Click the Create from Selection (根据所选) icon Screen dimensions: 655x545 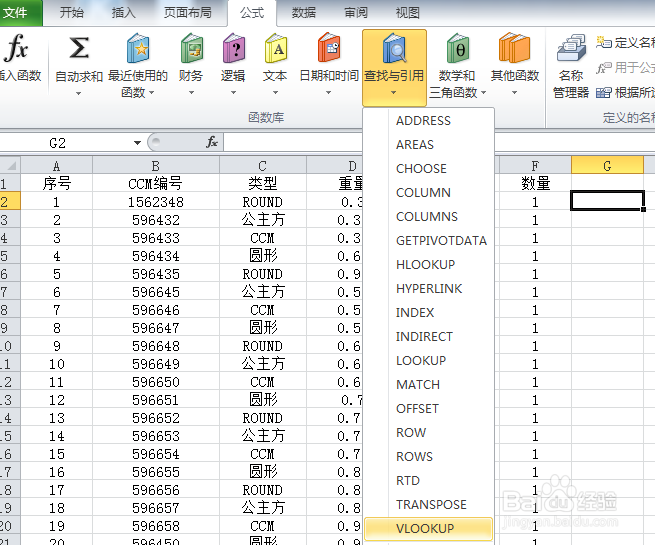click(604, 92)
